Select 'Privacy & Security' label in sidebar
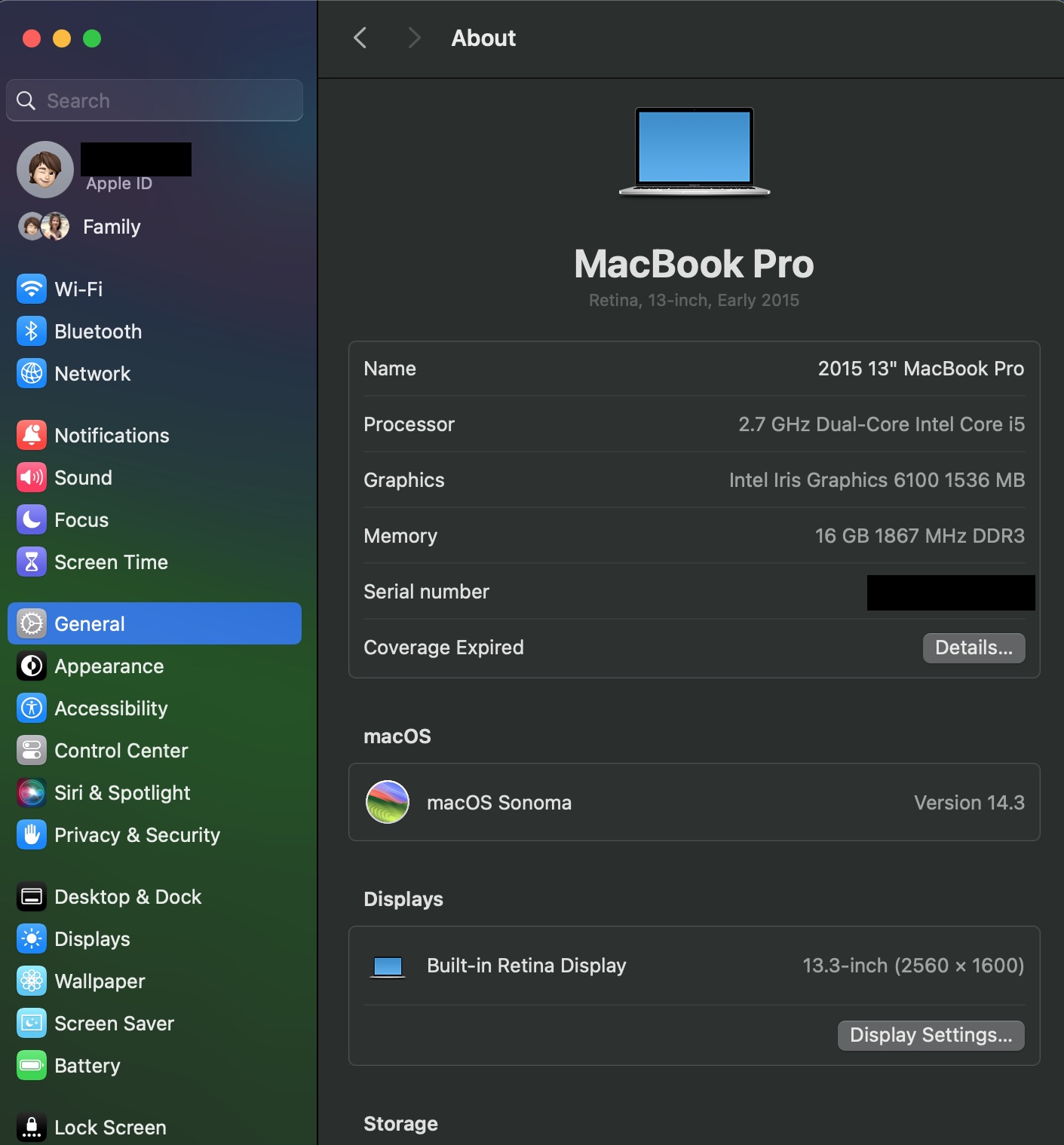Screen dimensions: 1064x1145 point(137,835)
